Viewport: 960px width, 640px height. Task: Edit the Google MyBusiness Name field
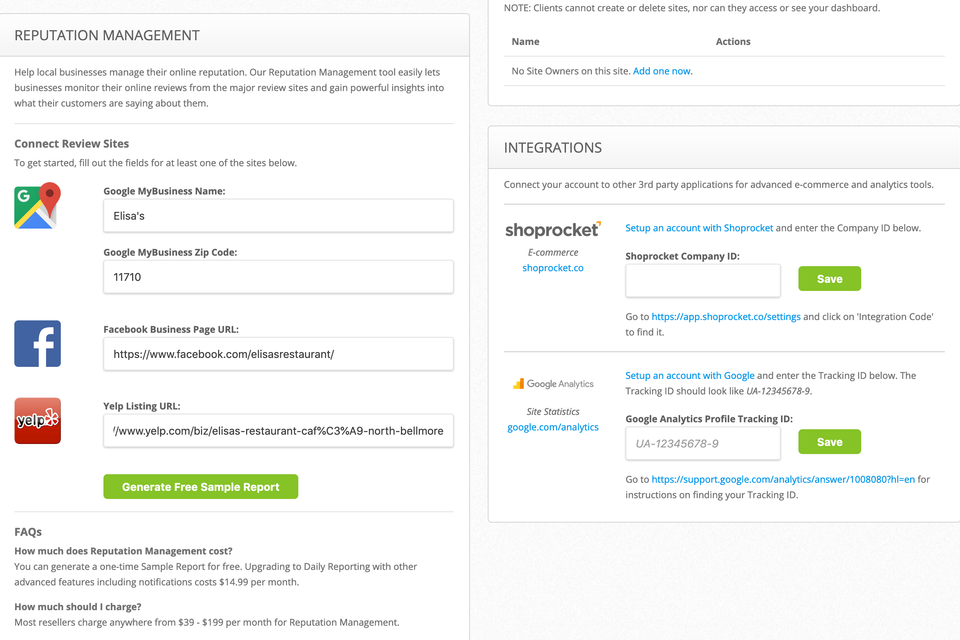[279, 216]
